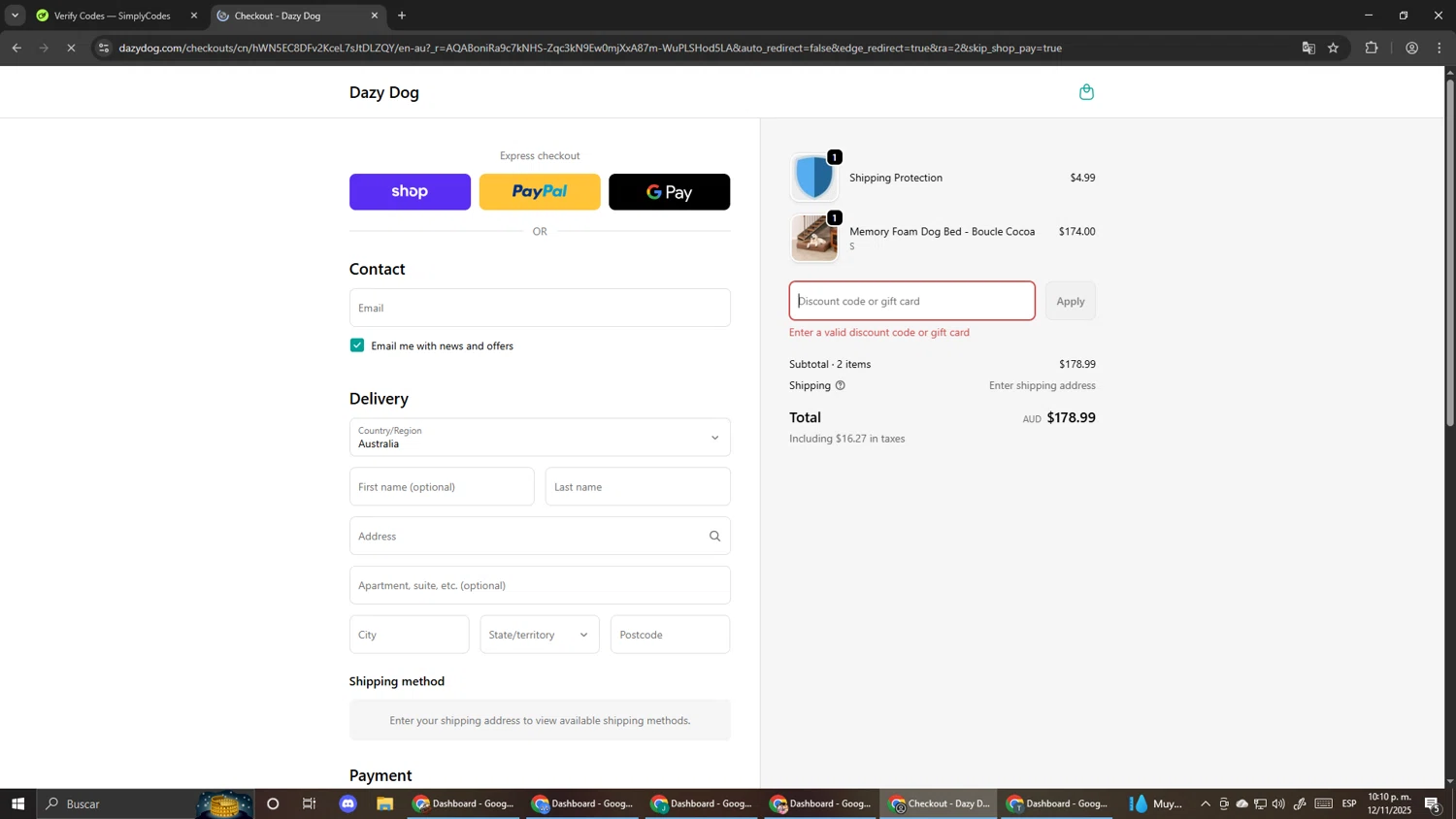The image size is (1456, 819).
Task: Click the 'Enter shipping address' text
Action: [1042, 385]
